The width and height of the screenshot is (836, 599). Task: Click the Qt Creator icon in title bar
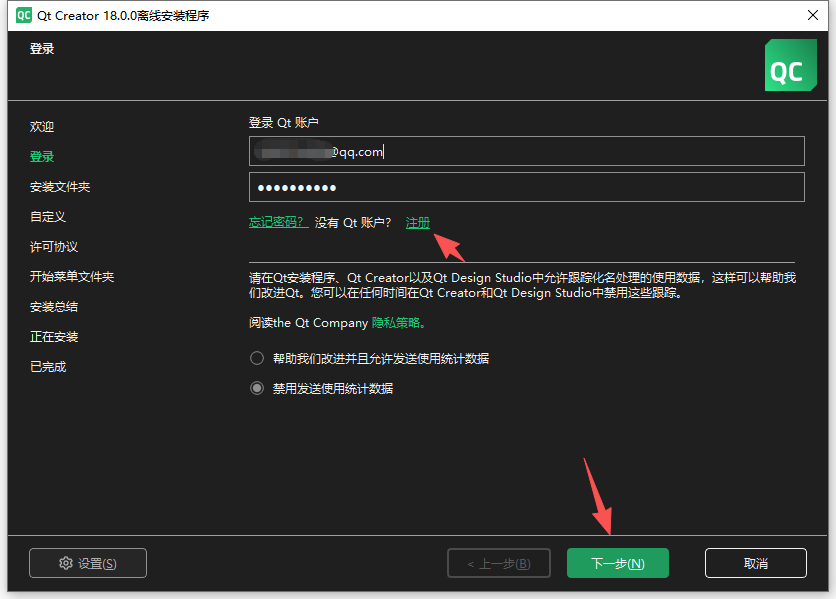click(x=23, y=15)
